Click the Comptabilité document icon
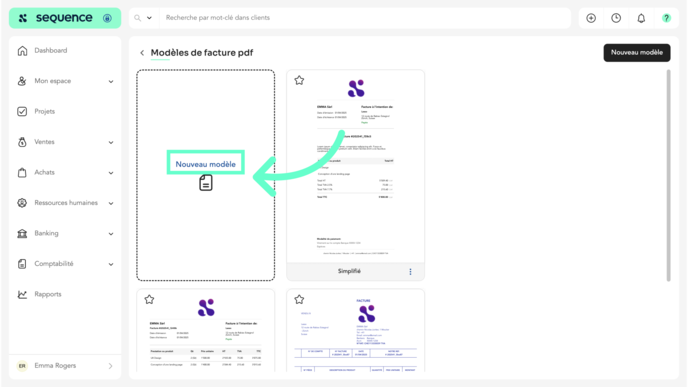688x387 pixels. click(x=22, y=264)
